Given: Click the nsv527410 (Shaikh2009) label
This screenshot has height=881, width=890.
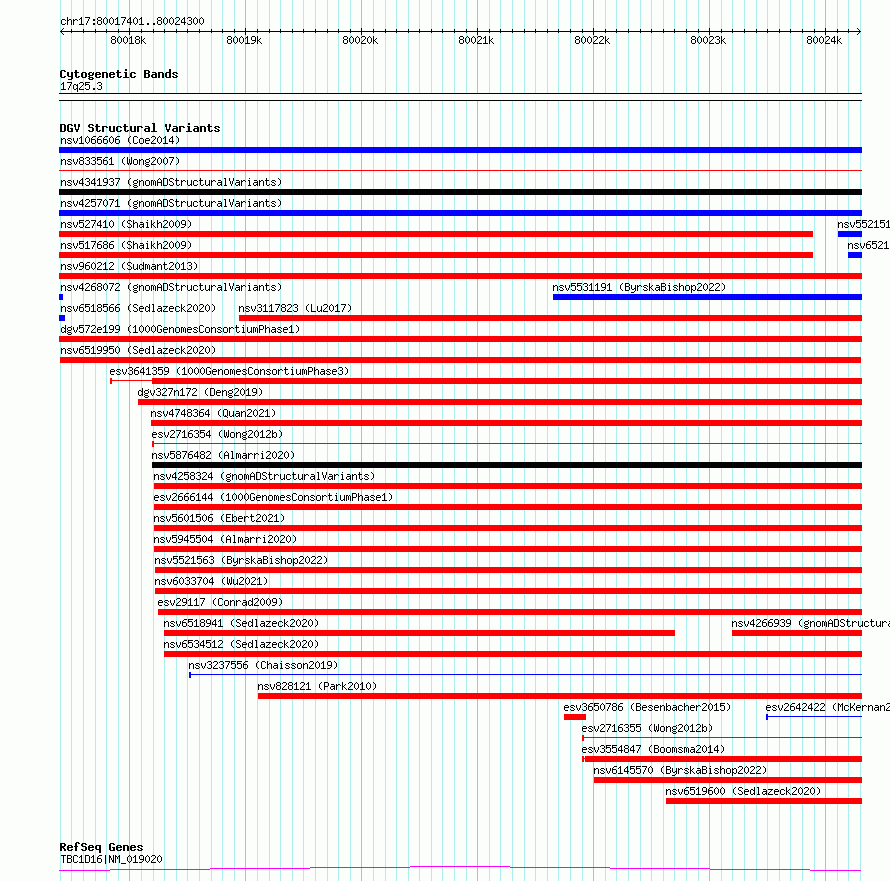Looking at the screenshot, I should point(126,224).
